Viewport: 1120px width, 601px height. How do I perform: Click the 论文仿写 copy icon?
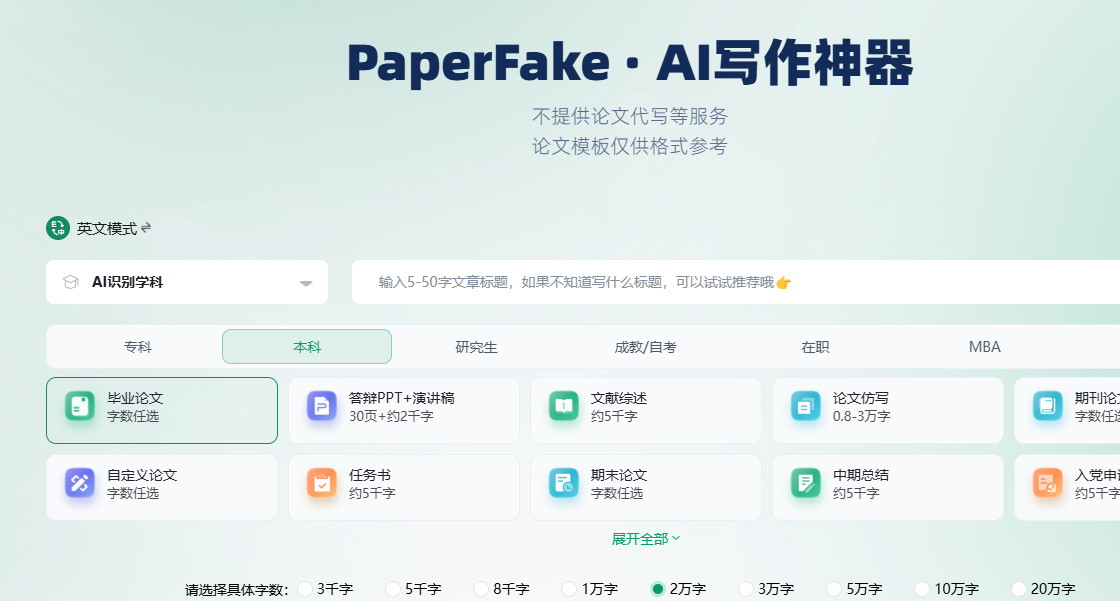pos(806,407)
